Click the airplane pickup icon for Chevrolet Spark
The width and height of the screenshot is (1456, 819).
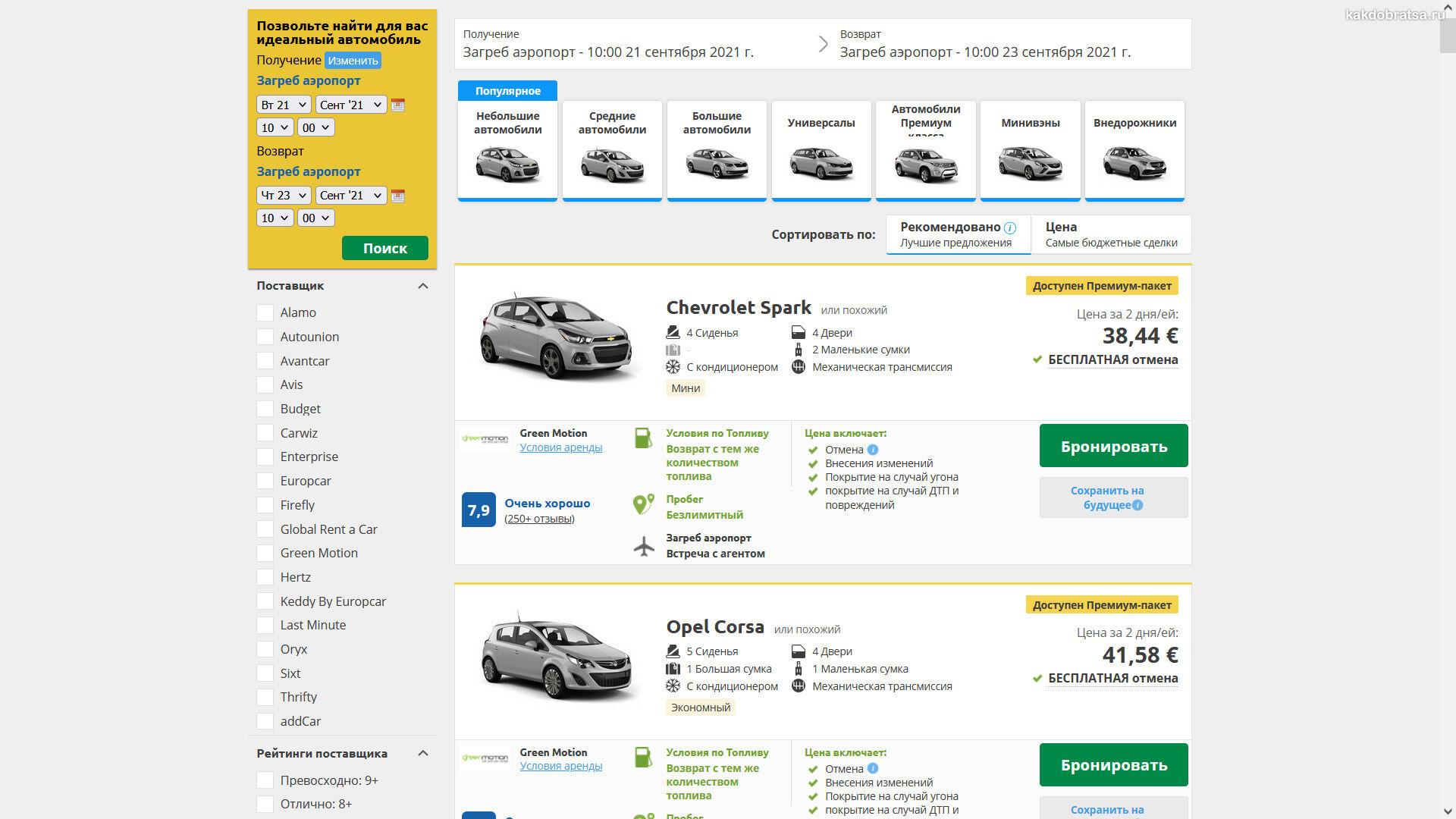tap(644, 545)
